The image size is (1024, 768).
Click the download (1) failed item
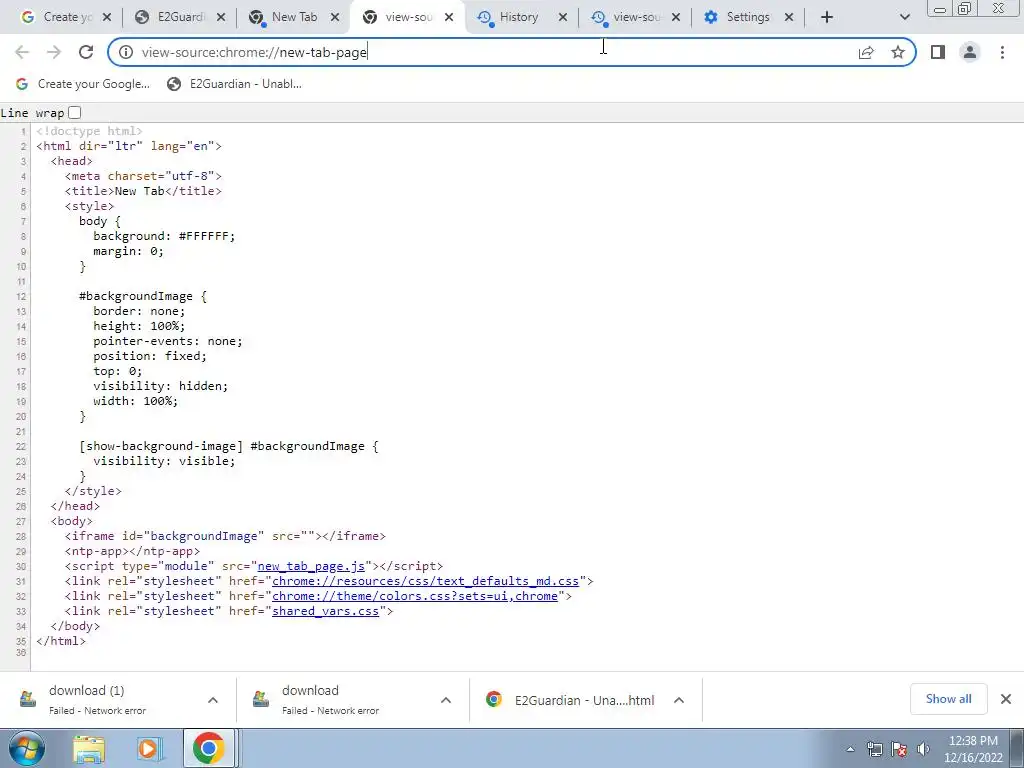click(98, 699)
